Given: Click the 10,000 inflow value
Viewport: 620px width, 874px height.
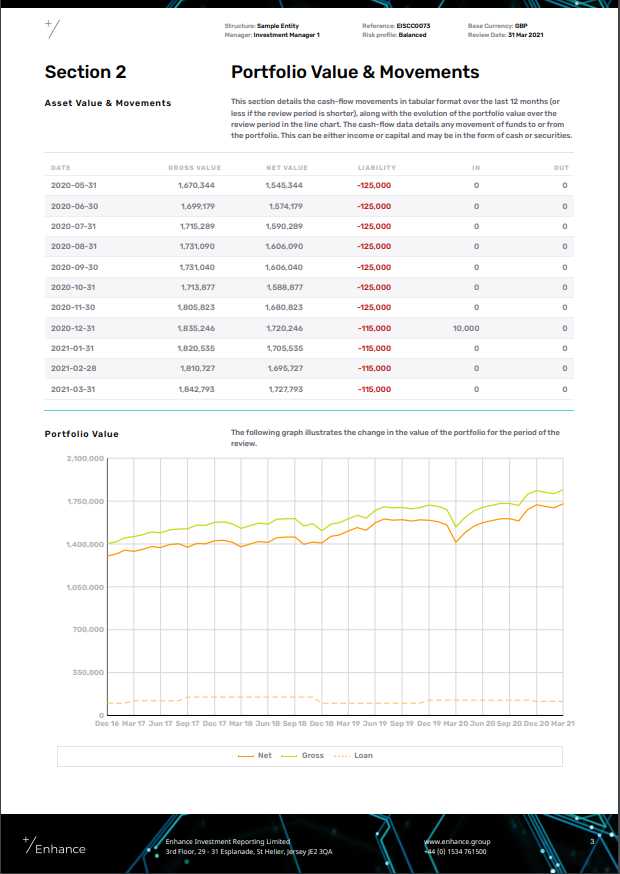Looking at the screenshot, I should tap(466, 328).
